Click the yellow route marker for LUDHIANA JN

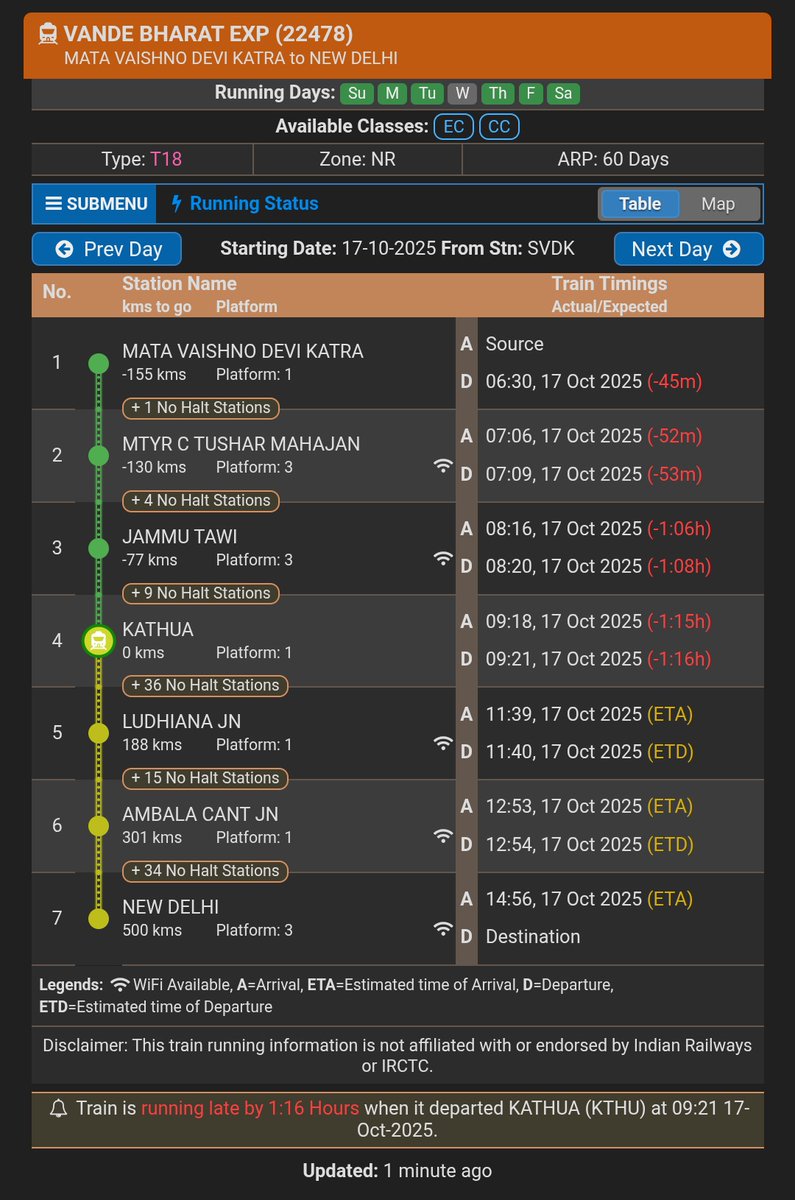pyautogui.click(x=98, y=734)
